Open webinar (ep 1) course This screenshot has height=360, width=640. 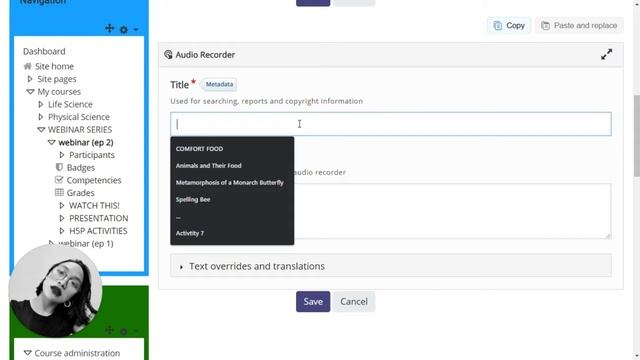pyautogui.click(x=86, y=243)
